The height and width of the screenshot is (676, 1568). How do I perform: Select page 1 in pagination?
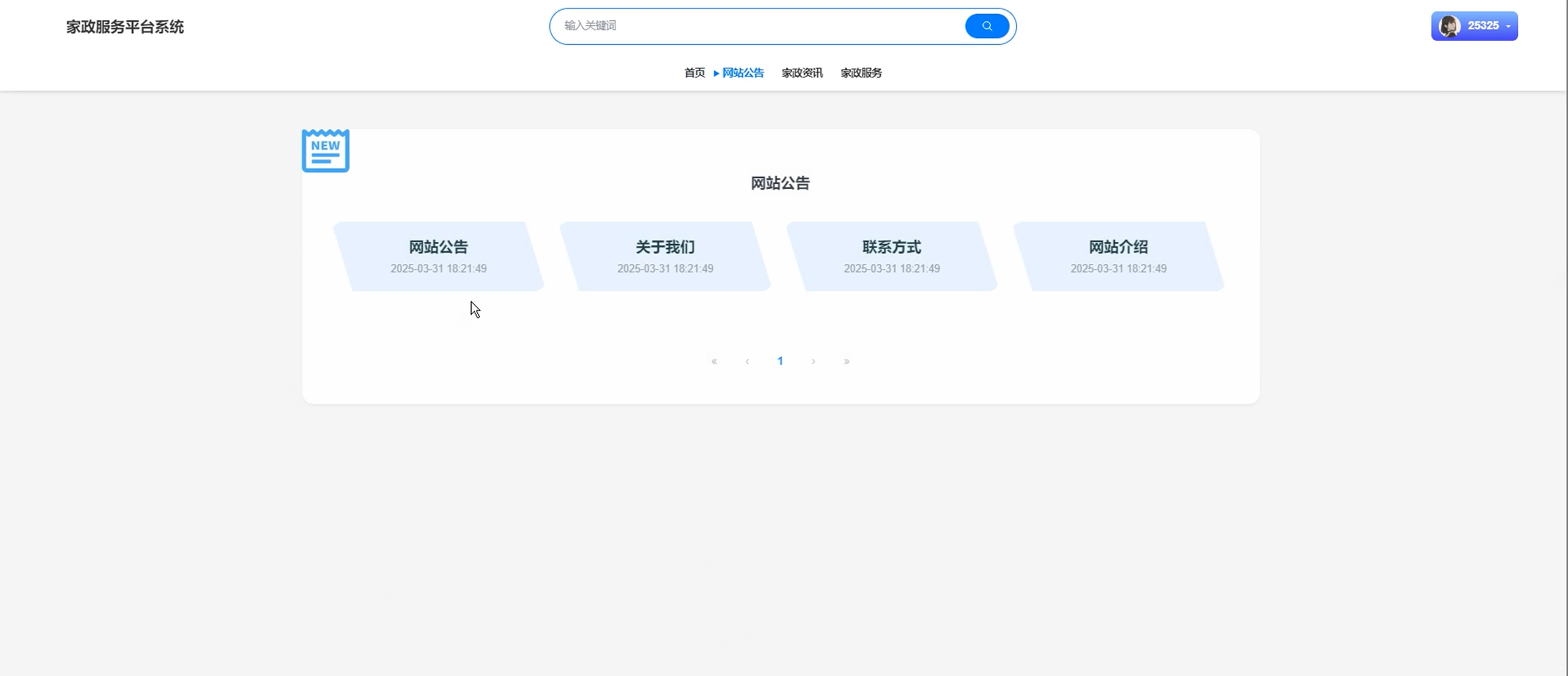780,361
